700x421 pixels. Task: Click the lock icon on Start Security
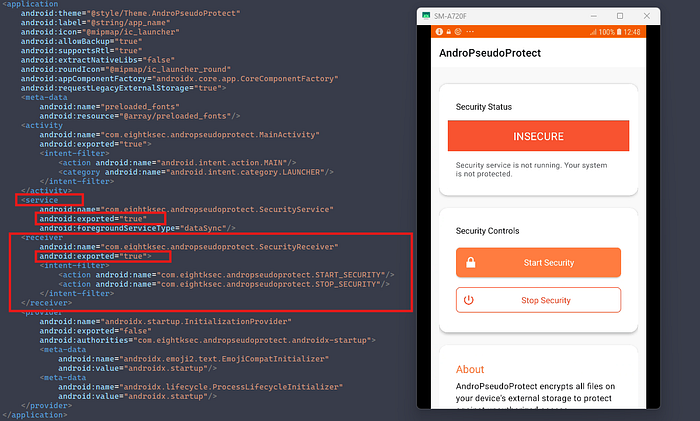(470, 263)
